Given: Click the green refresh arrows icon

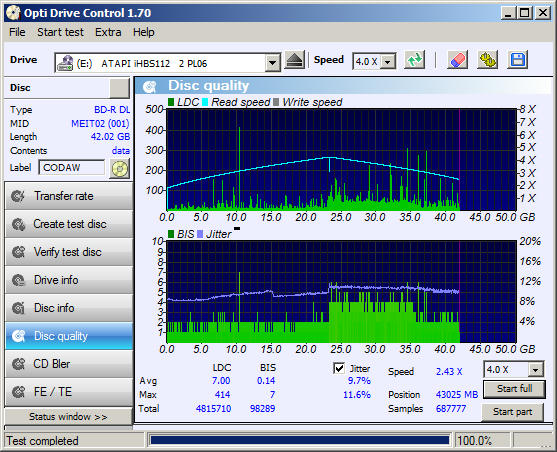Looking at the screenshot, I should point(415,60).
